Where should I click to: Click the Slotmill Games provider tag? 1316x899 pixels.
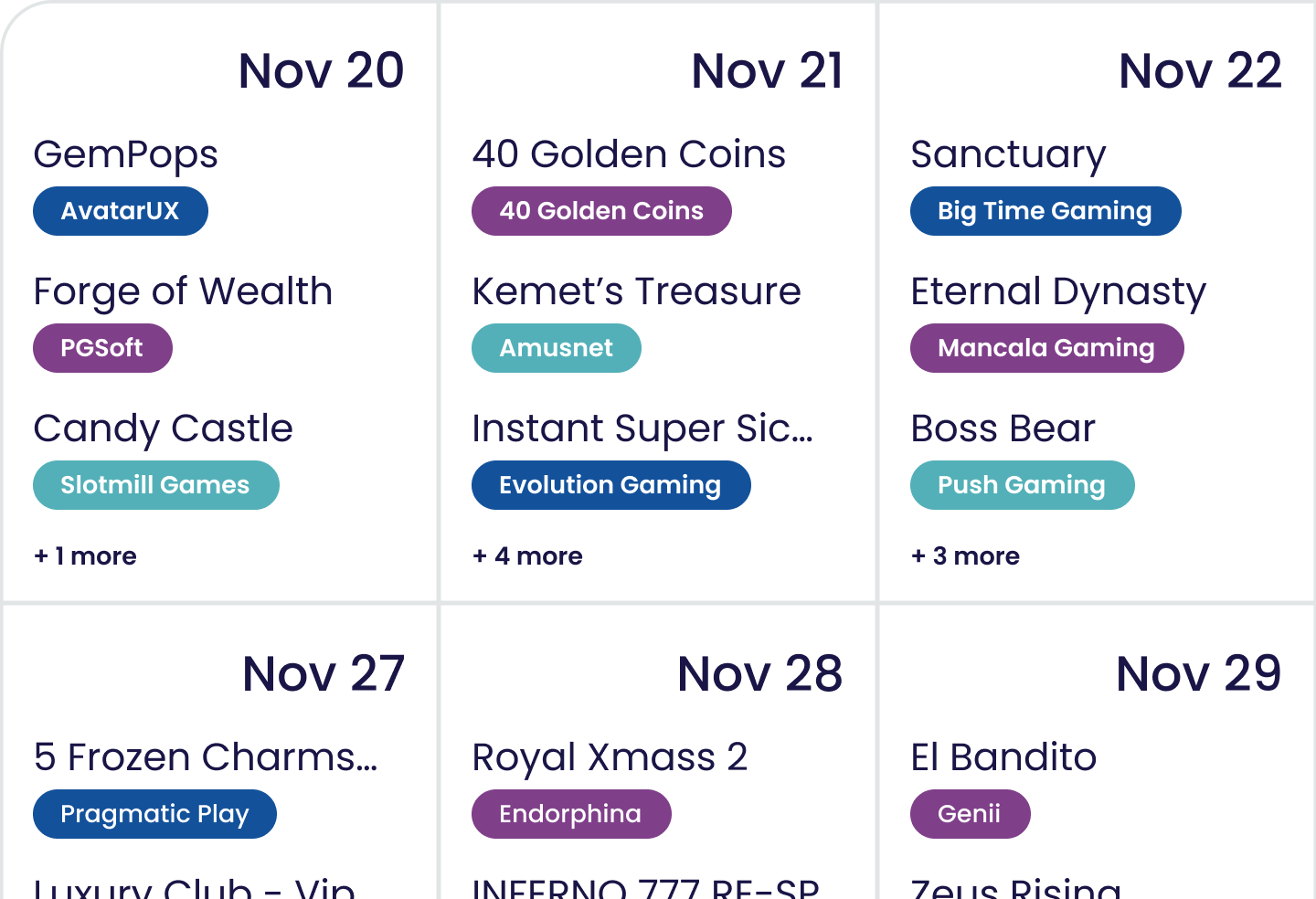click(x=155, y=485)
